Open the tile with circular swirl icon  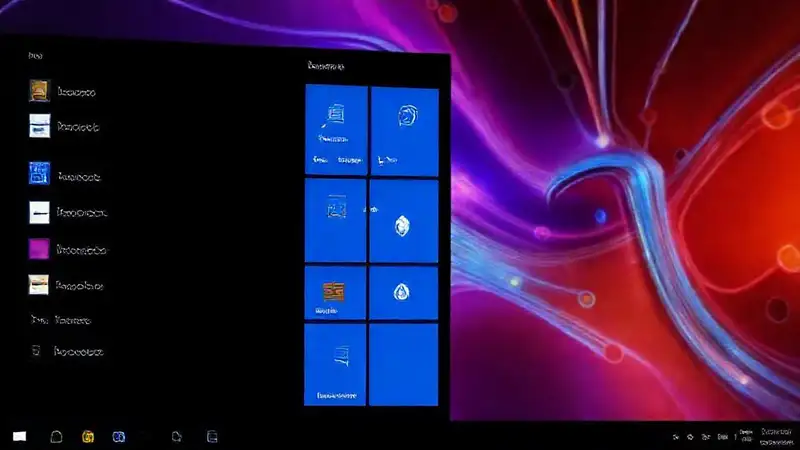(405, 132)
